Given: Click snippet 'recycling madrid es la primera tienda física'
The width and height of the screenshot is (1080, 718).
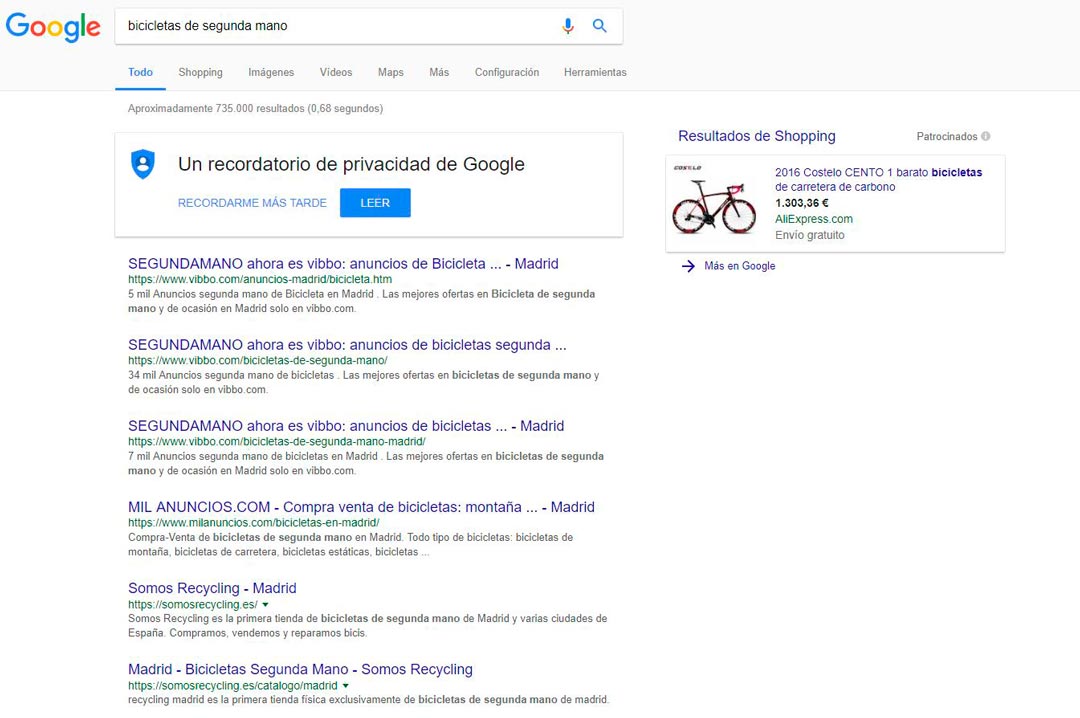Looking at the screenshot, I should coord(368,700).
